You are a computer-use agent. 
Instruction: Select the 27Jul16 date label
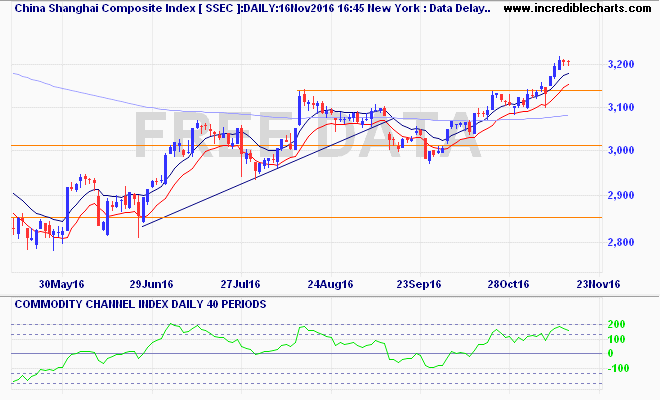click(243, 283)
